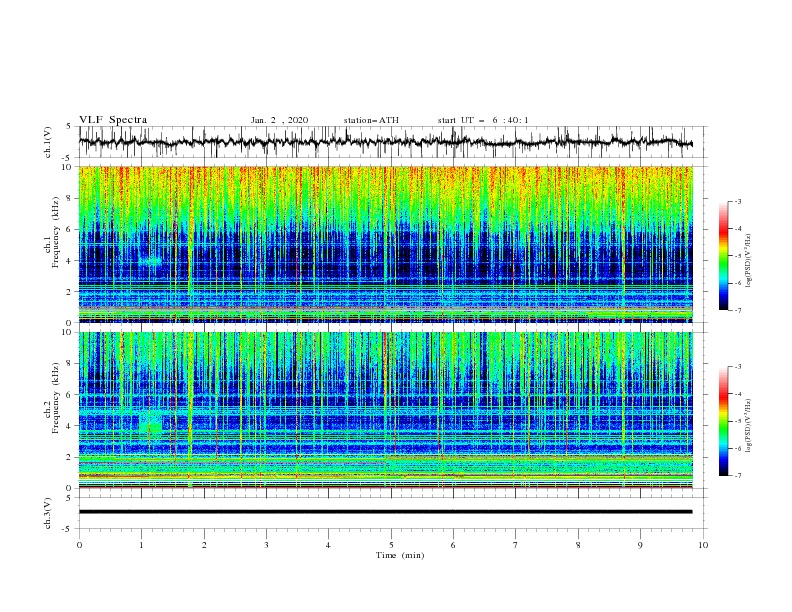The width and height of the screenshot is (792, 612).
Task: Click the thick black ch.3 trace line
Action: click(x=385, y=512)
